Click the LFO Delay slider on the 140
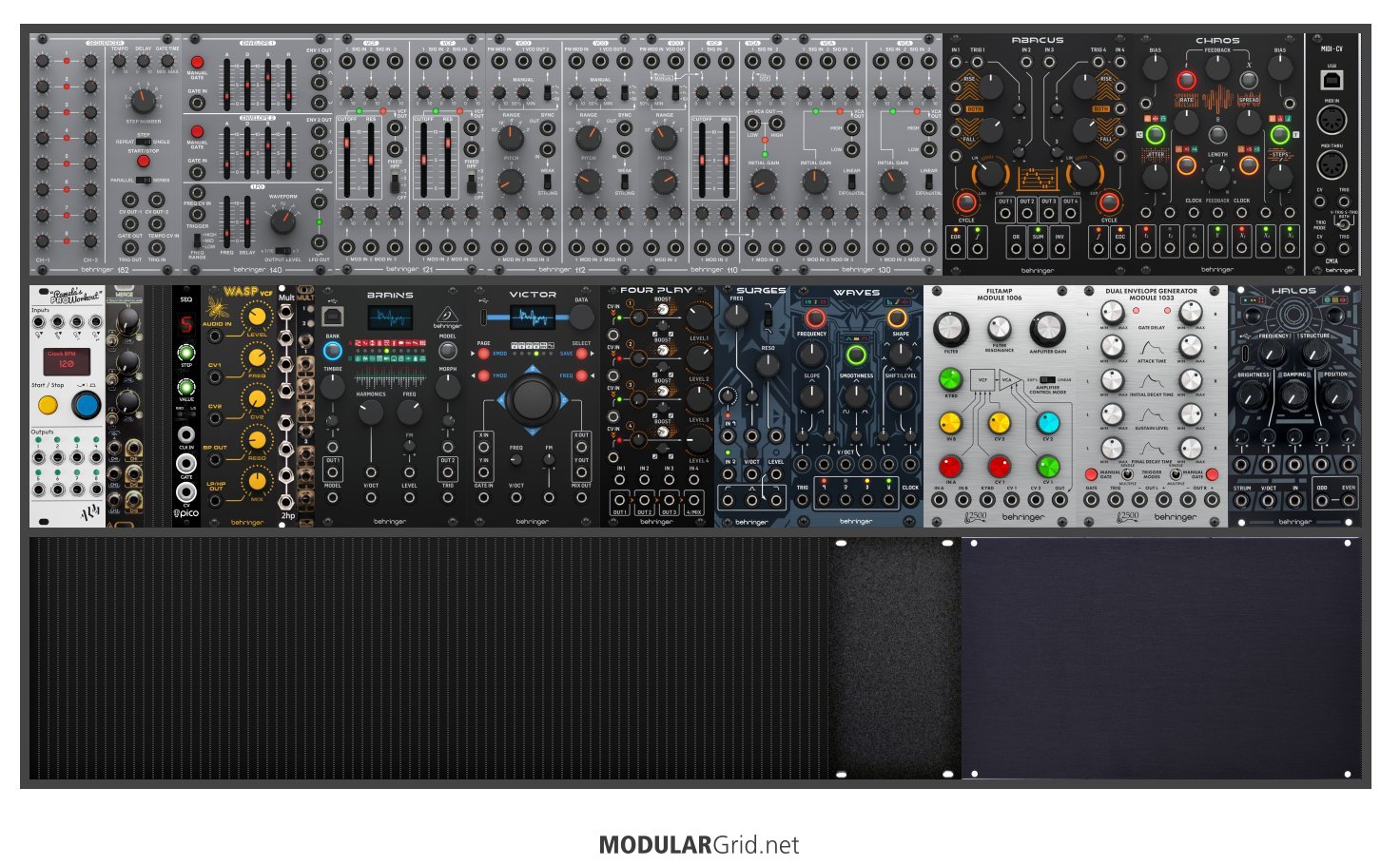The width and height of the screenshot is (1400, 865). pyautogui.click(x=247, y=222)
